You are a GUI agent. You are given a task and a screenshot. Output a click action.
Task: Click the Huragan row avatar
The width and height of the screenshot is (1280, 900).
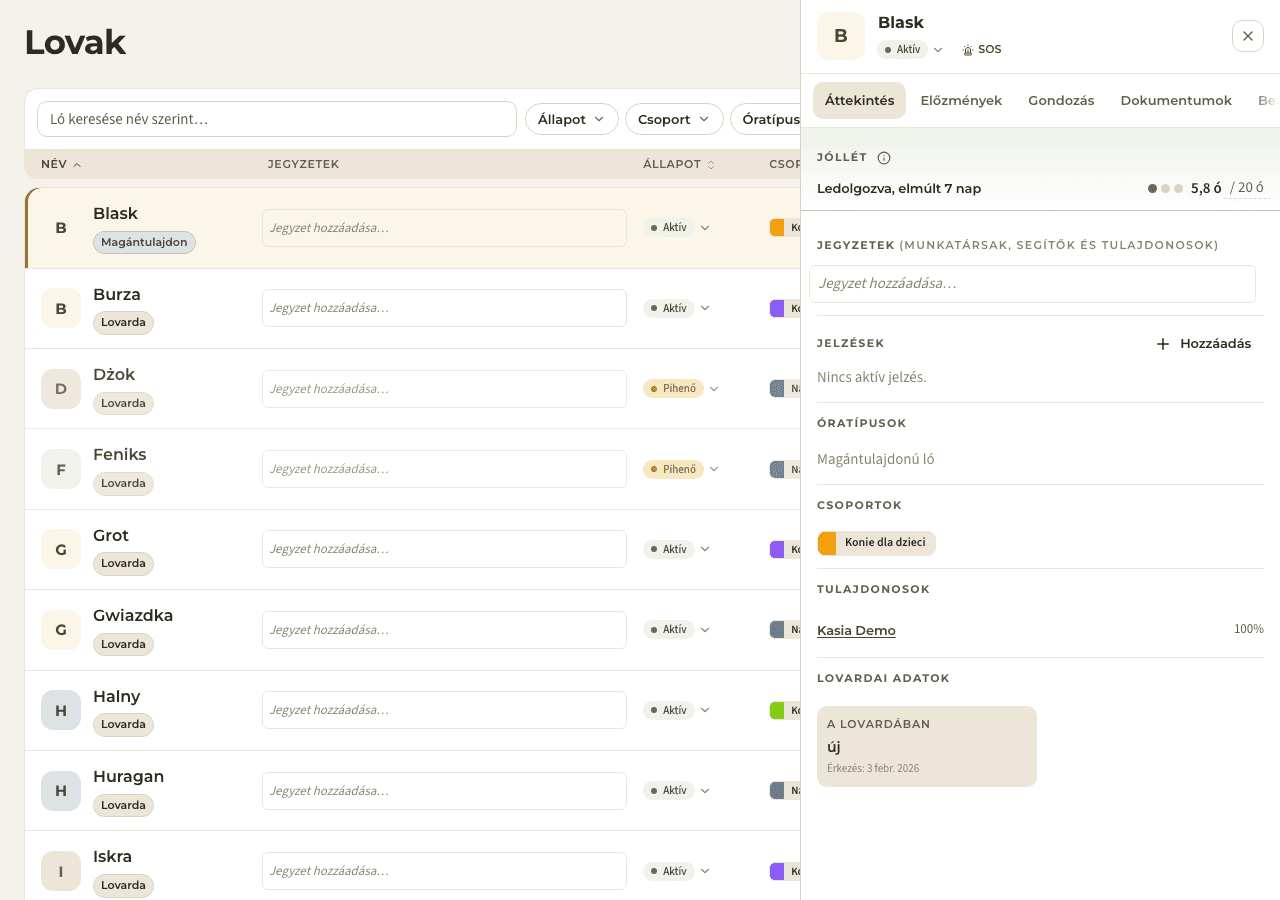pyautogui.click(x=61, y=791)
